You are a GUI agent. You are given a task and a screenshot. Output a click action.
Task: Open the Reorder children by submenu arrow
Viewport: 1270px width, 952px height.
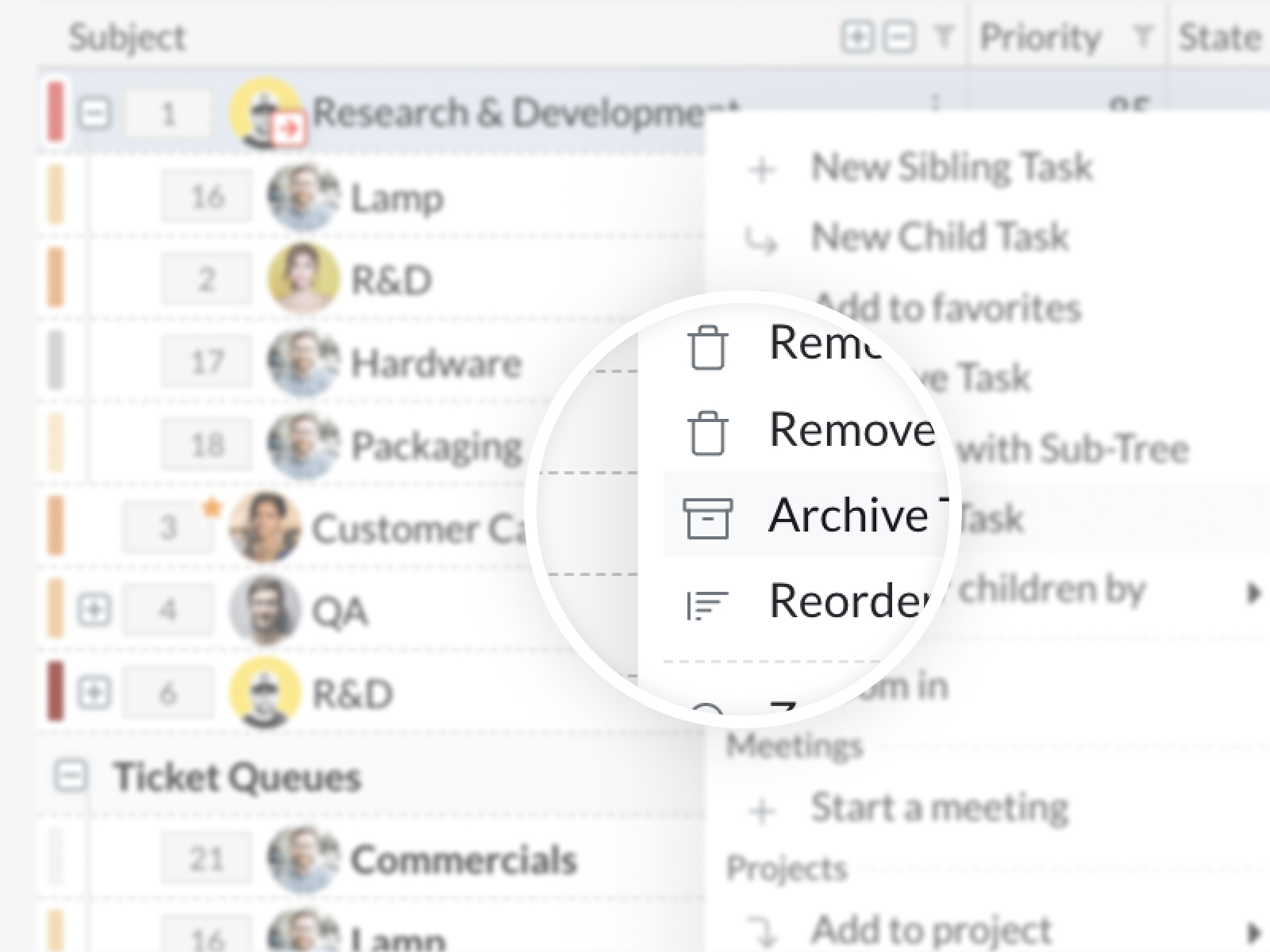[x=1253, y=593]
